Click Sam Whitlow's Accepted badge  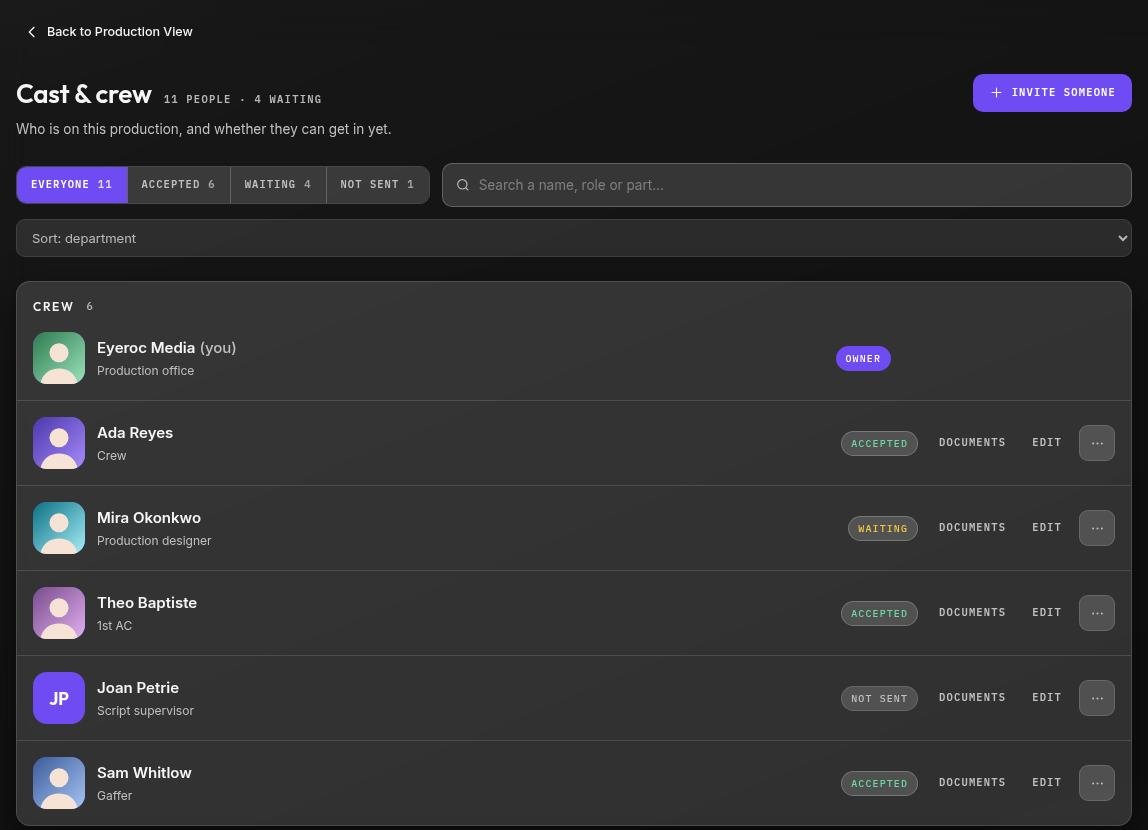(x=879, y=783)
